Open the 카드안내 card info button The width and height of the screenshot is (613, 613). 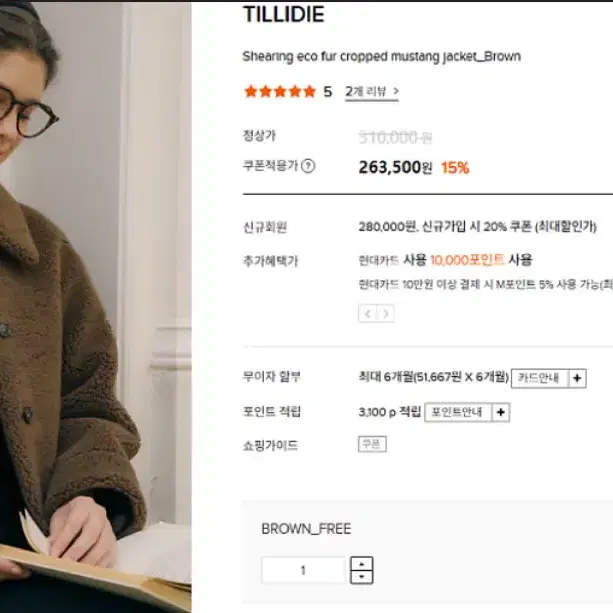[x=540, y=378]
